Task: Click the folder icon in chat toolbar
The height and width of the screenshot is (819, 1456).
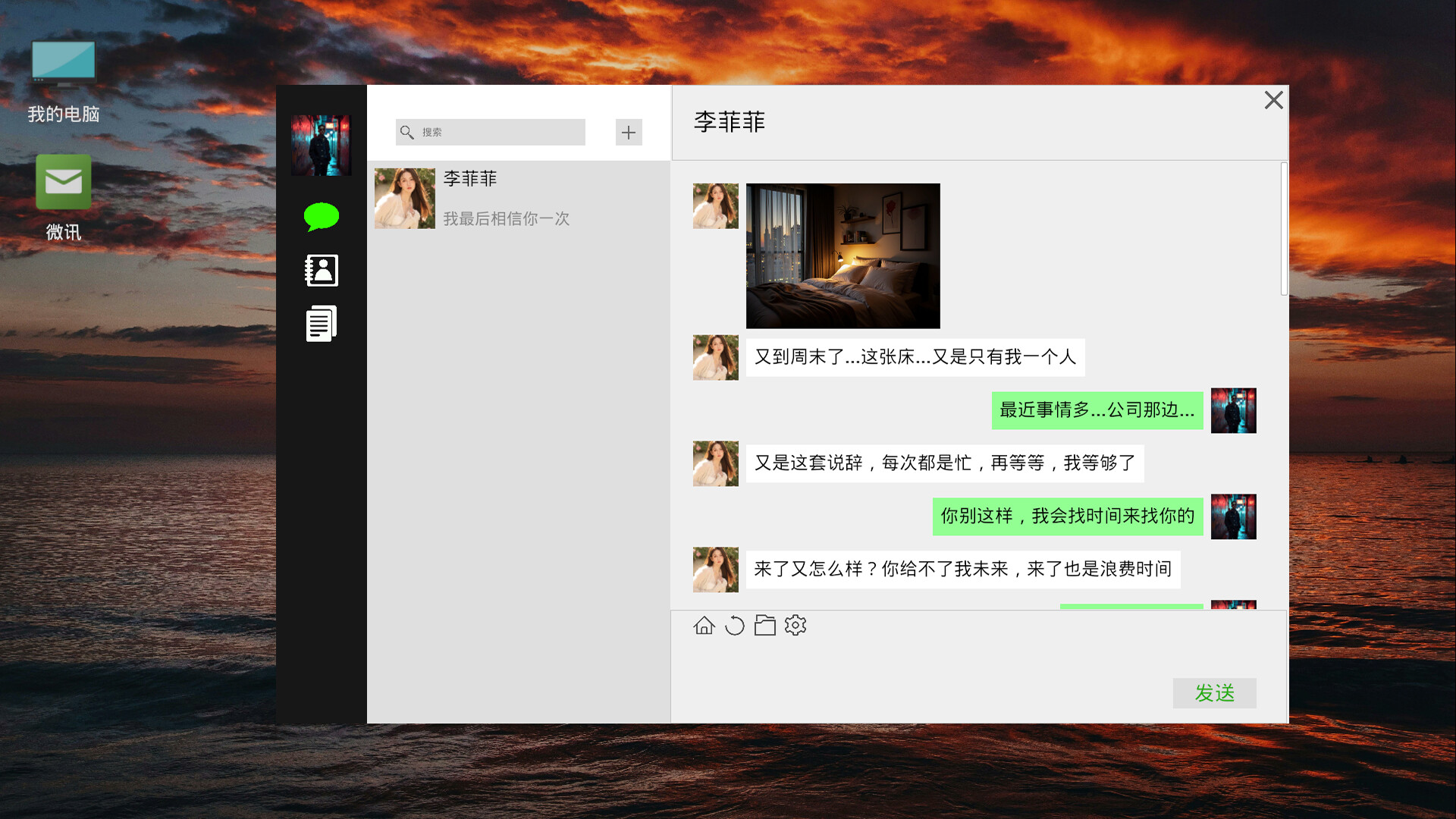Action: click(765, 626)
